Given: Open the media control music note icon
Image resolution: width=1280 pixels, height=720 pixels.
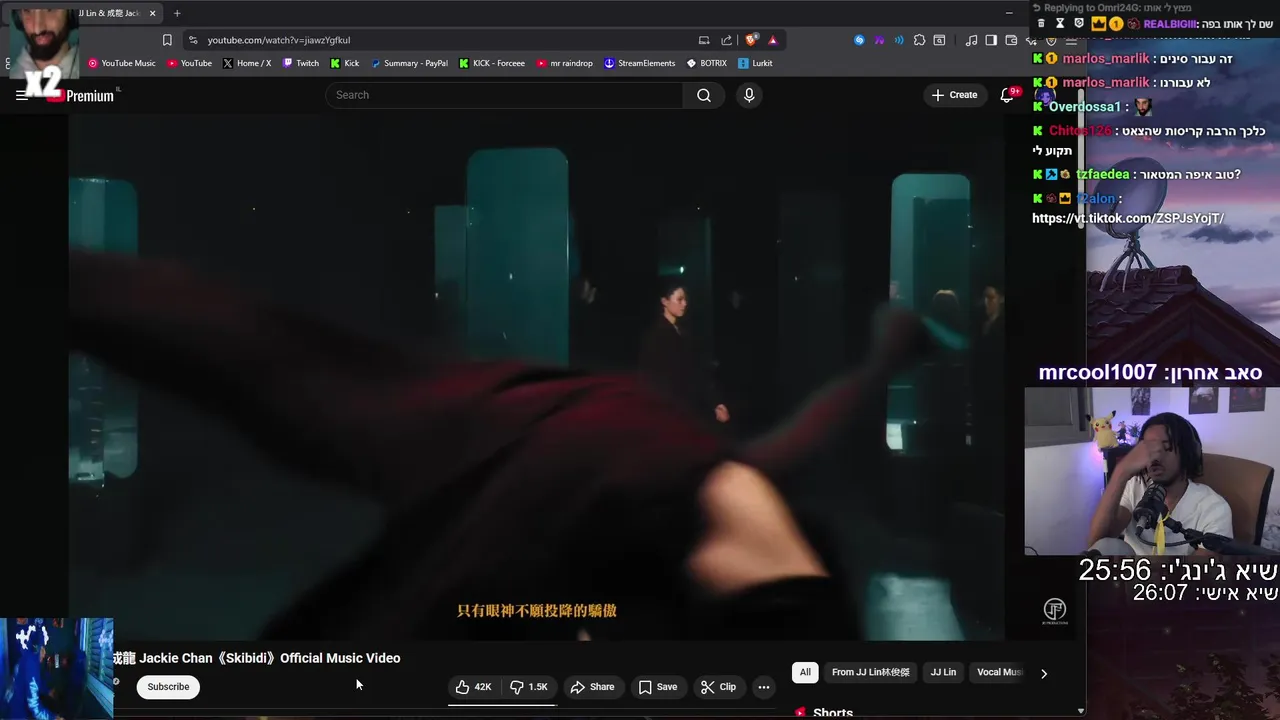Looking at the screenshot, I should 972,40.
